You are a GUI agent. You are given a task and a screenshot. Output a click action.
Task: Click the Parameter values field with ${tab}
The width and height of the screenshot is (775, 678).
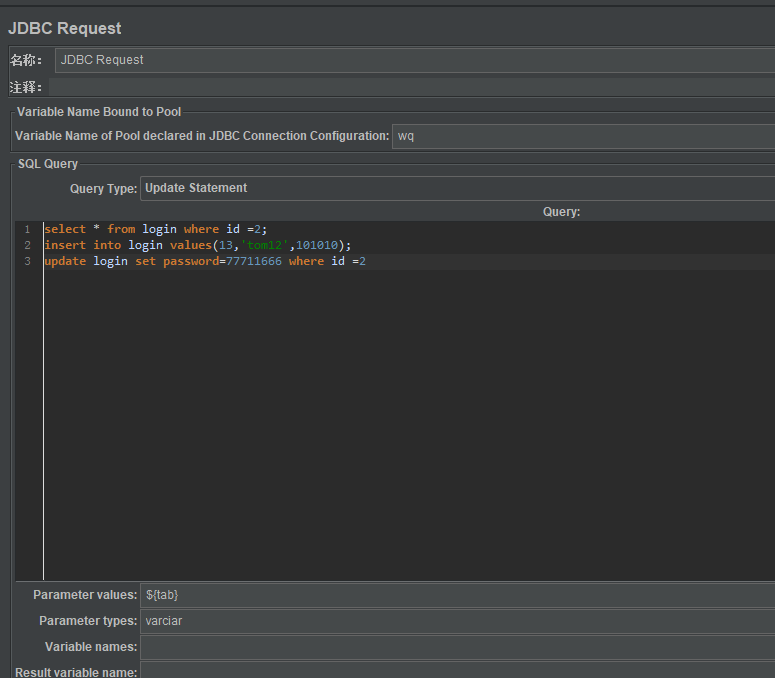click(458, 595)
